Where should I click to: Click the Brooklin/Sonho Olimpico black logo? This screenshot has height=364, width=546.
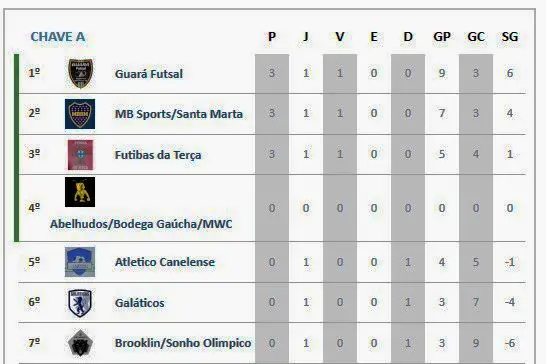[80, 343]
